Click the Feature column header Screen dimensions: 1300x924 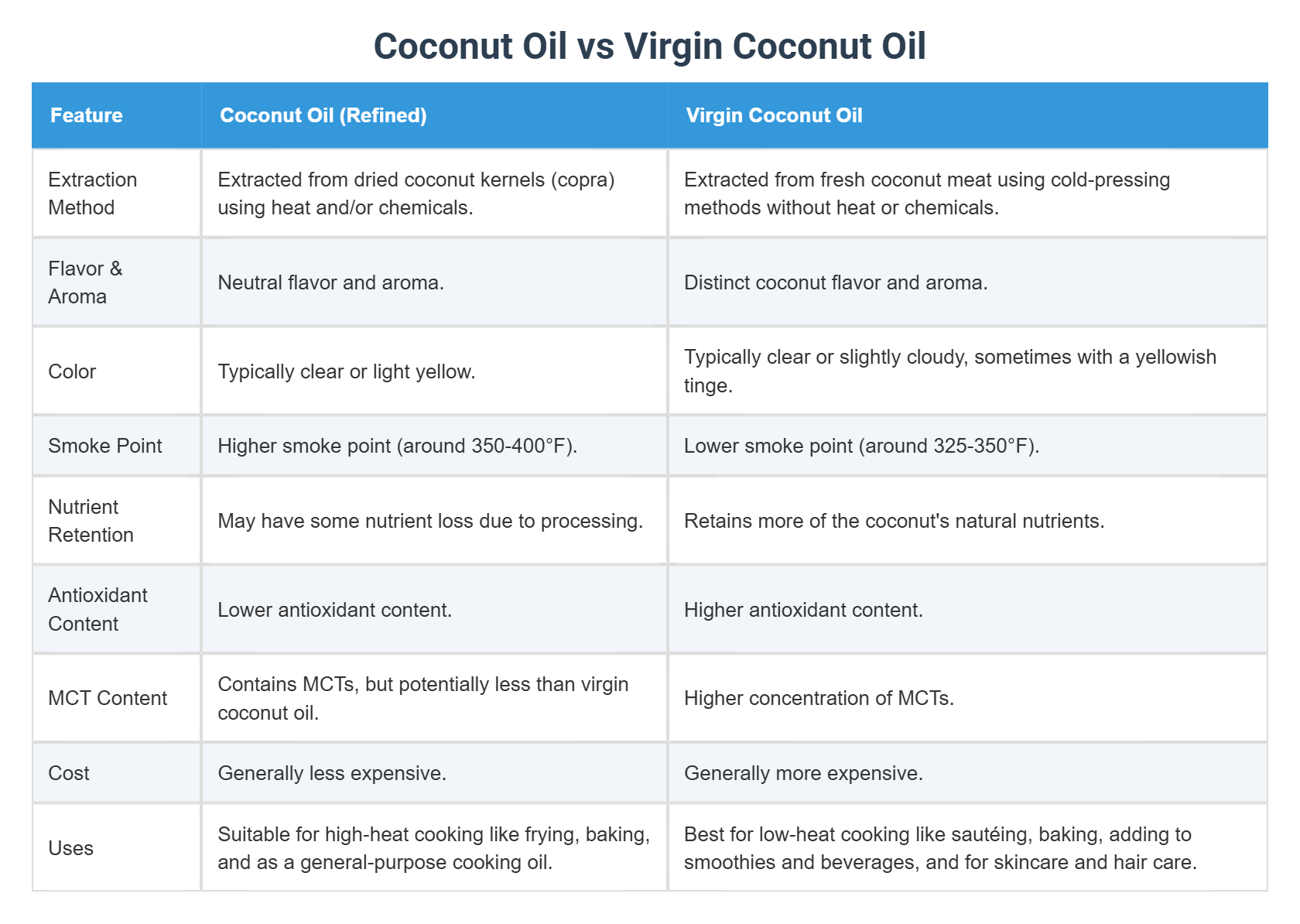[x=117, y=115]
